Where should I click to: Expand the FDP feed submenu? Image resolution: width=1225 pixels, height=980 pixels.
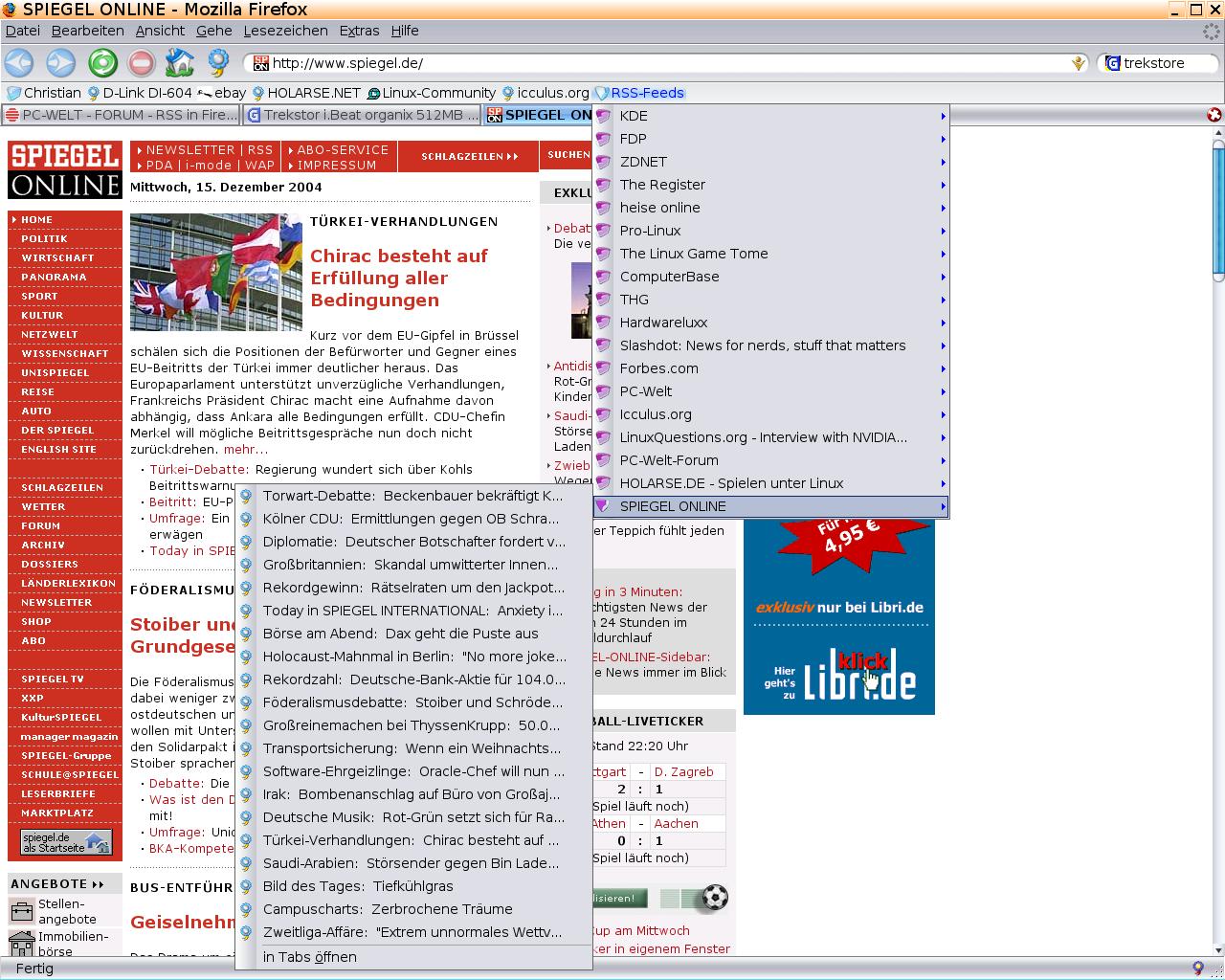(x=943, y=139)
